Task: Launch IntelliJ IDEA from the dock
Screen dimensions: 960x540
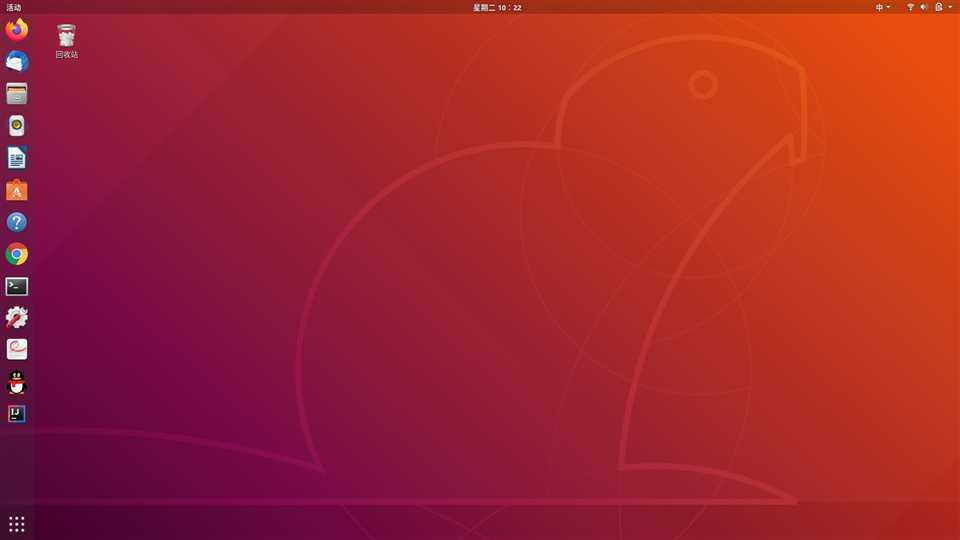Action: pyautogui.click(x=17, y=414)
